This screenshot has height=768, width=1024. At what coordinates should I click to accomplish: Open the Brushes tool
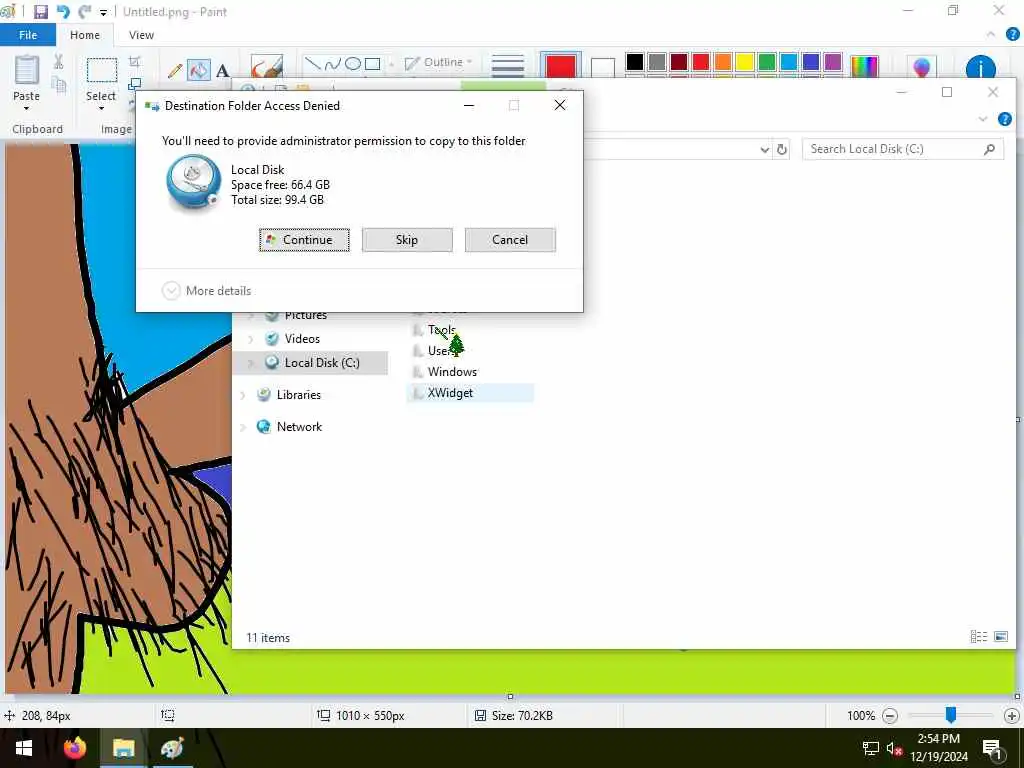(x=266, y=68)
